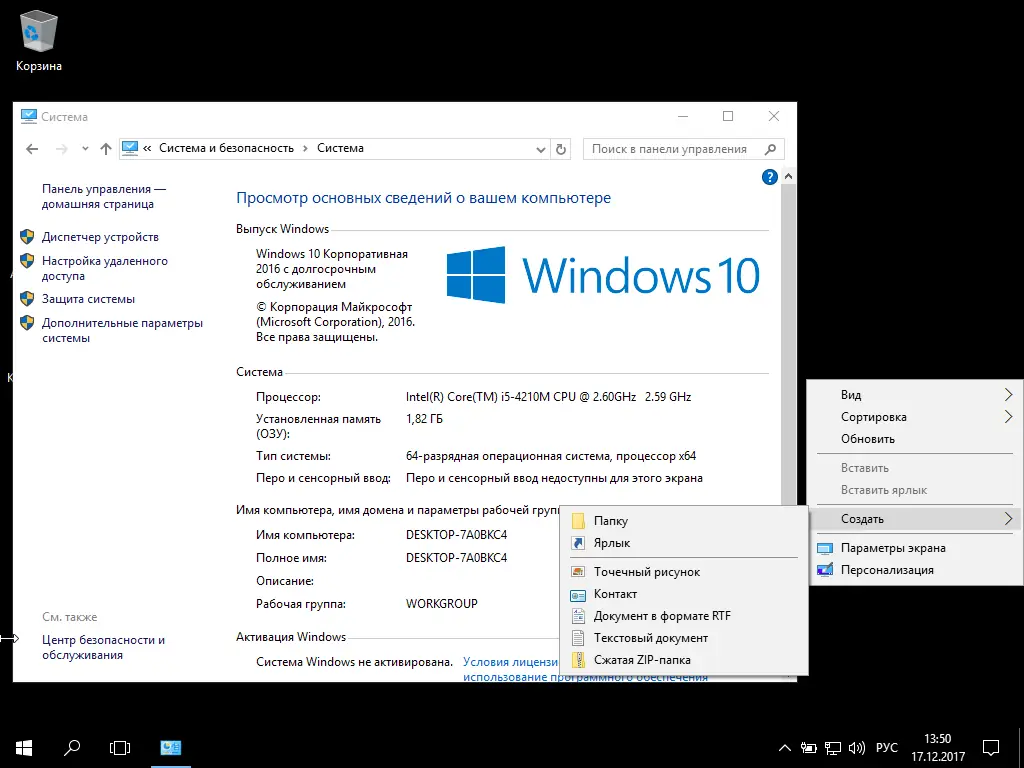1024x768 pixels.
Task: Click the search magnifier in control panel search
Action: [x=771, y=149]
